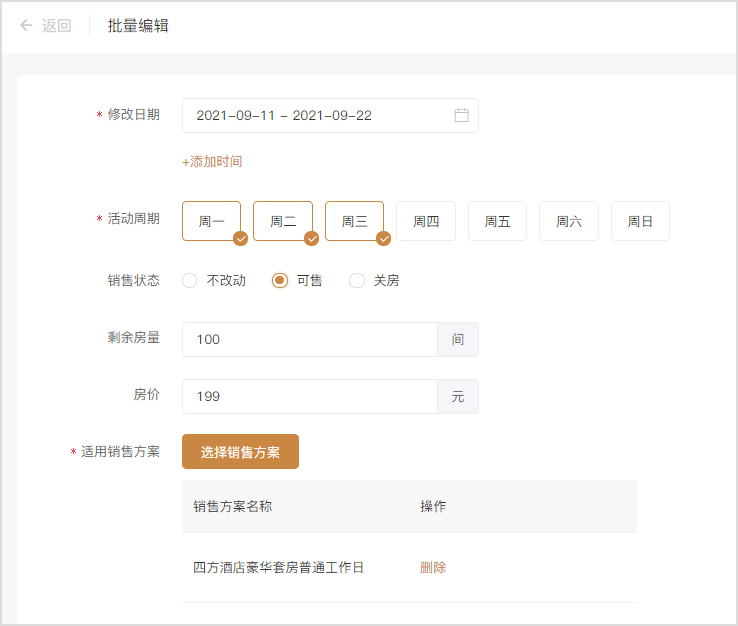The height and width of the screenshot is (626, 738).
Task: Deselect 周二 weekday option
Action: [283, 222]
